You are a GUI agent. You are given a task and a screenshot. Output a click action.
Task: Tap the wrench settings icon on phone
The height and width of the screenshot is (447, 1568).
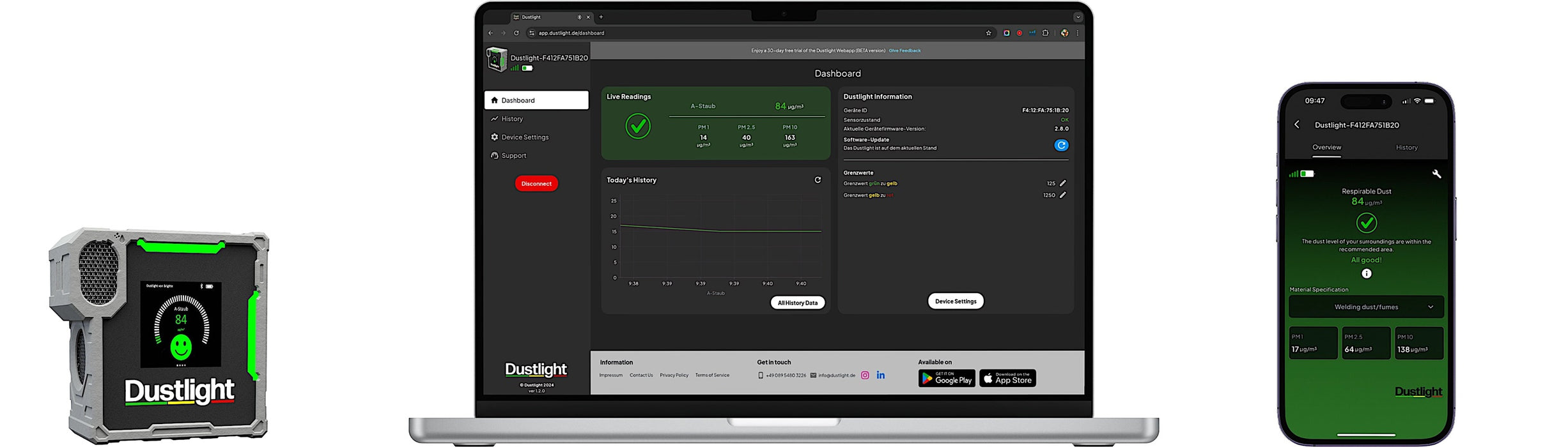pyautogui.click(x=1436, y=174)
